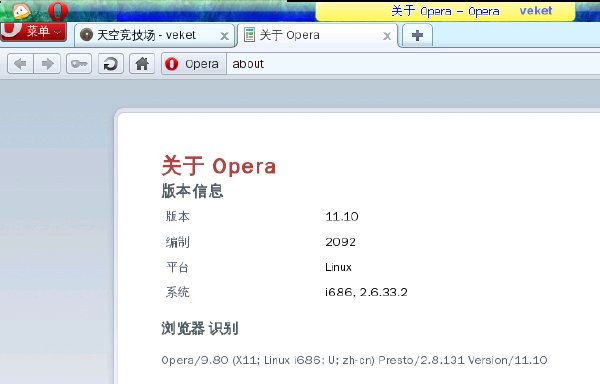Click the 系统 row label
The image size is (600, 384).
178,293
